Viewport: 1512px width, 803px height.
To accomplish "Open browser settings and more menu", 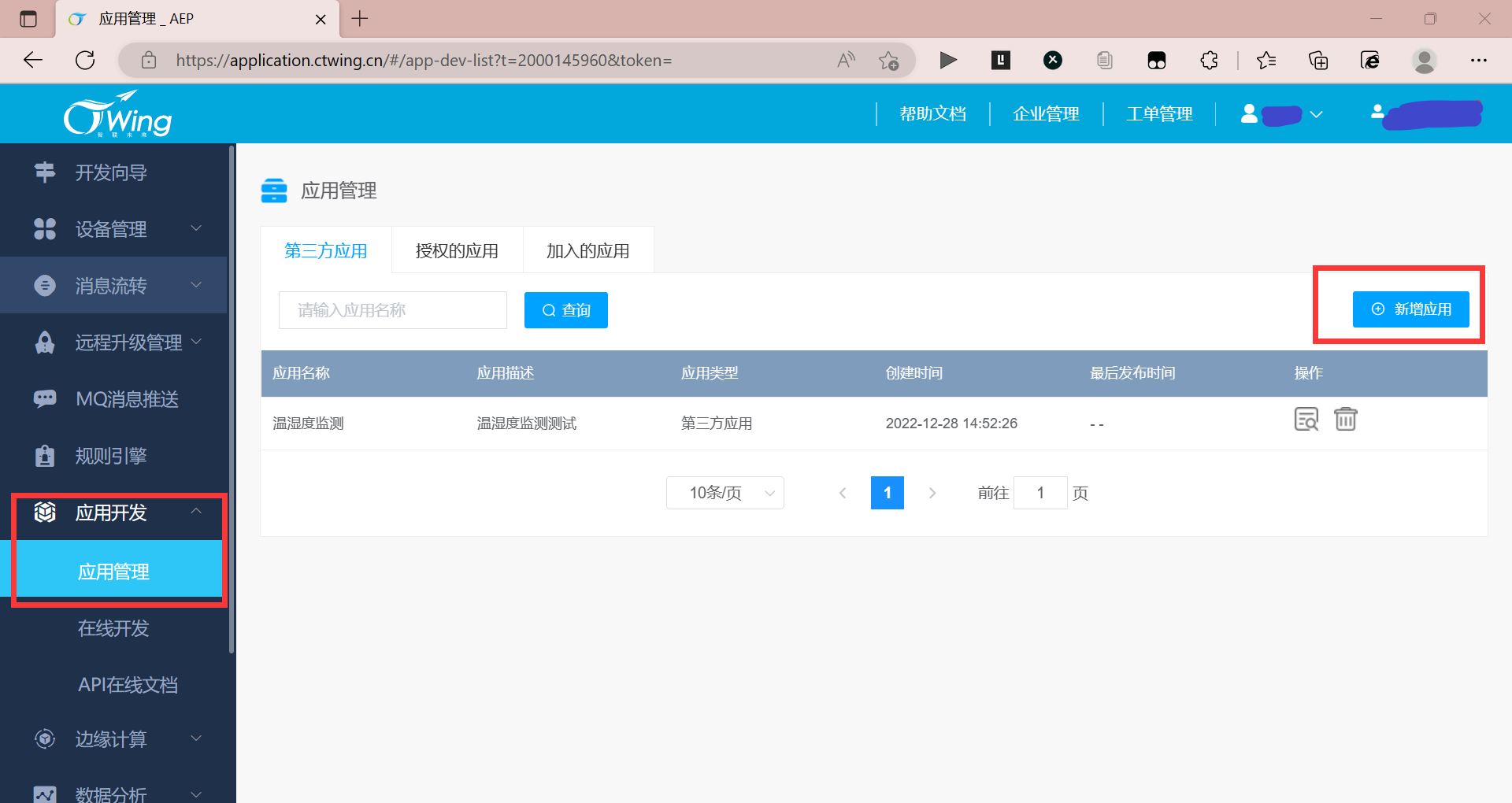I will (1479, 61).
